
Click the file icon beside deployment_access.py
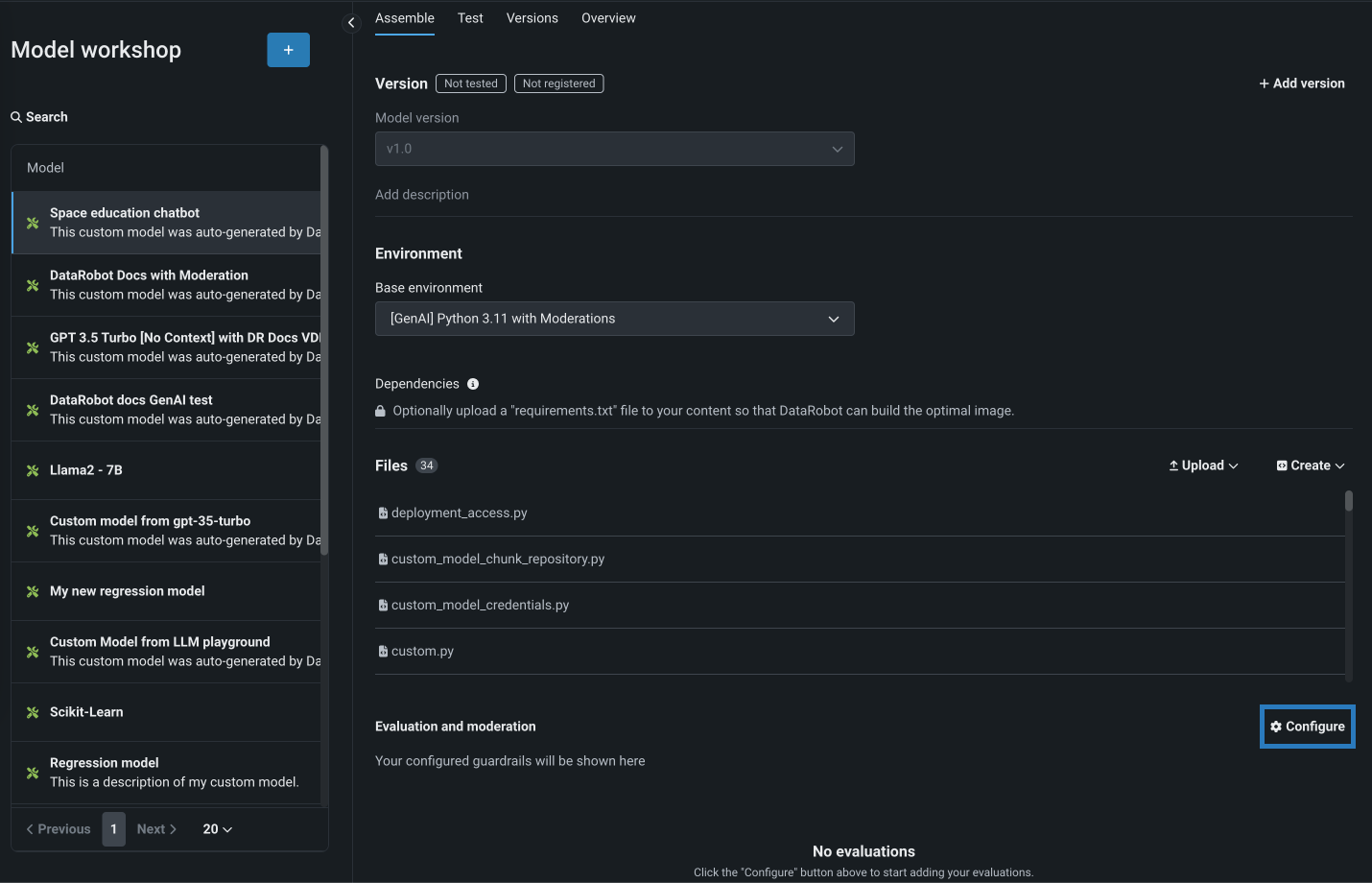click(383, 513)
